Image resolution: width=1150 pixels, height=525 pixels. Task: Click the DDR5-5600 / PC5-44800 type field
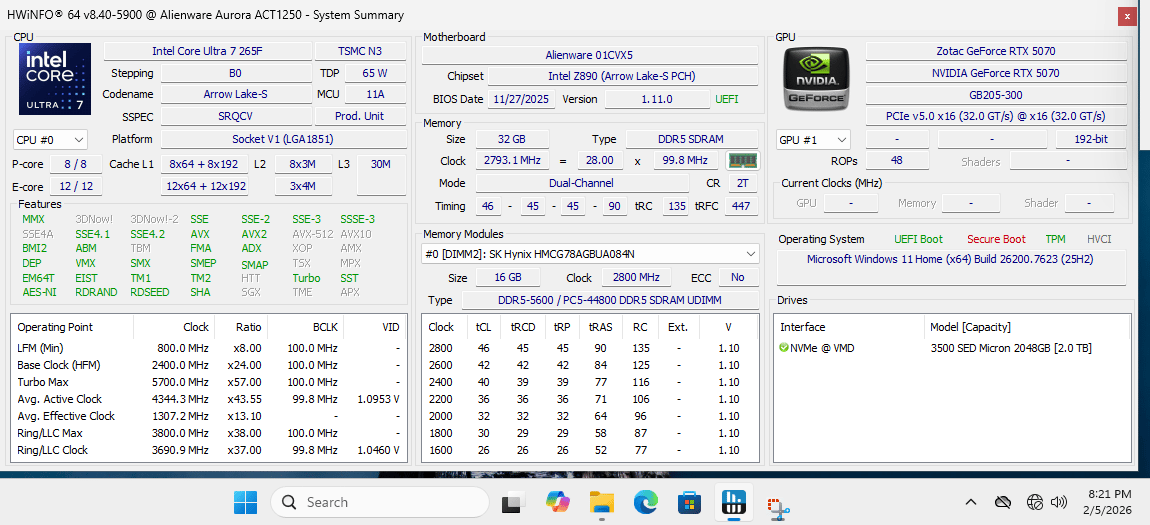click(x=610, y=301)
